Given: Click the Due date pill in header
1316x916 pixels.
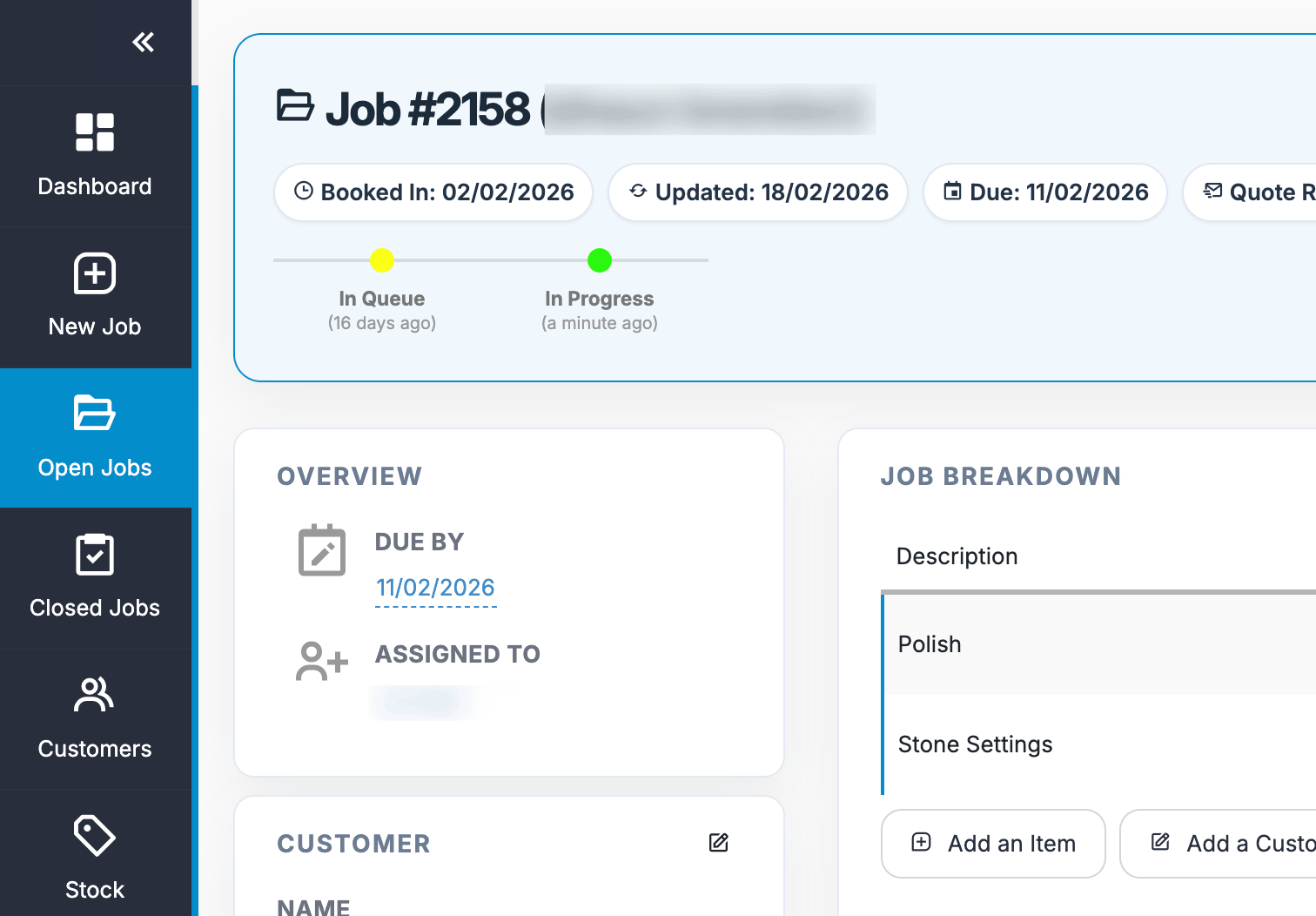Looking at the screenshot, I should point(1045,192).
